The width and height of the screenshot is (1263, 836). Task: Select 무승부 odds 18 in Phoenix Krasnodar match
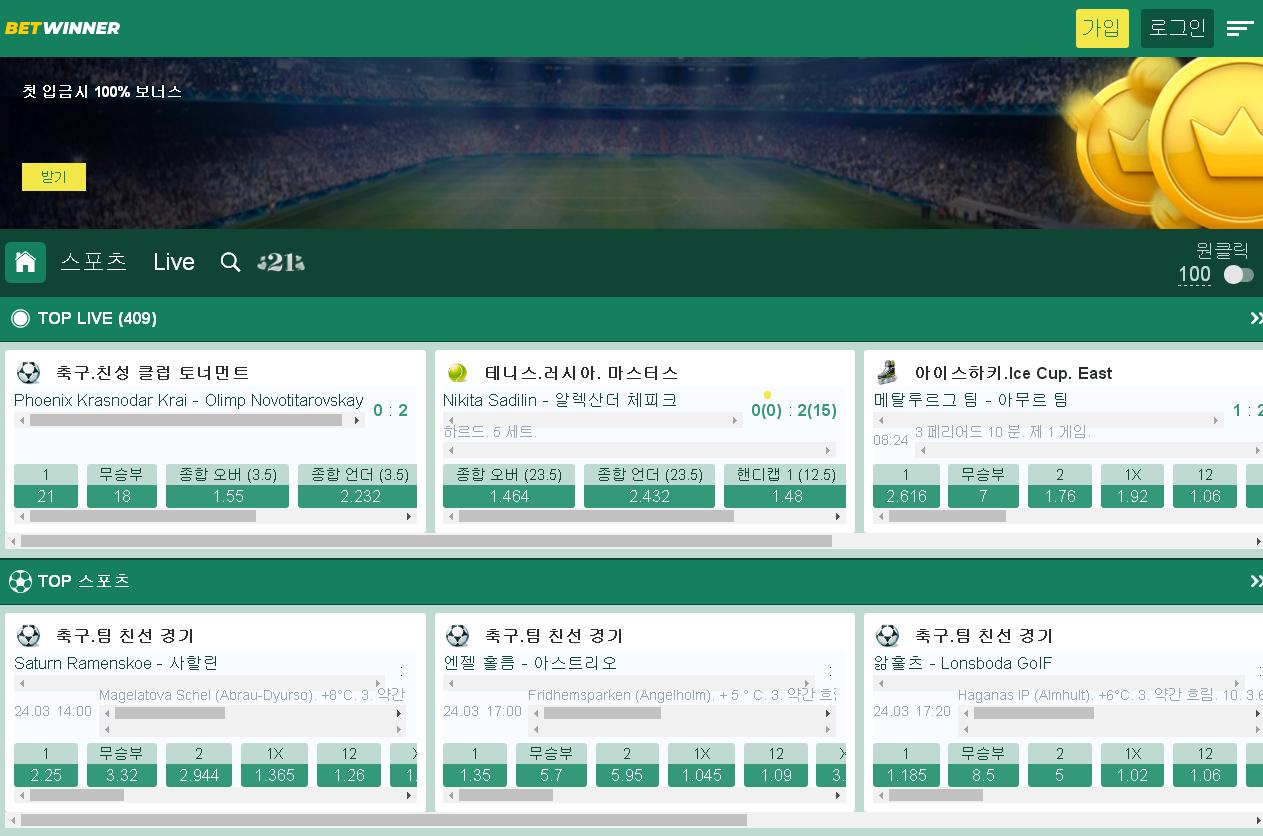point(122,486)
